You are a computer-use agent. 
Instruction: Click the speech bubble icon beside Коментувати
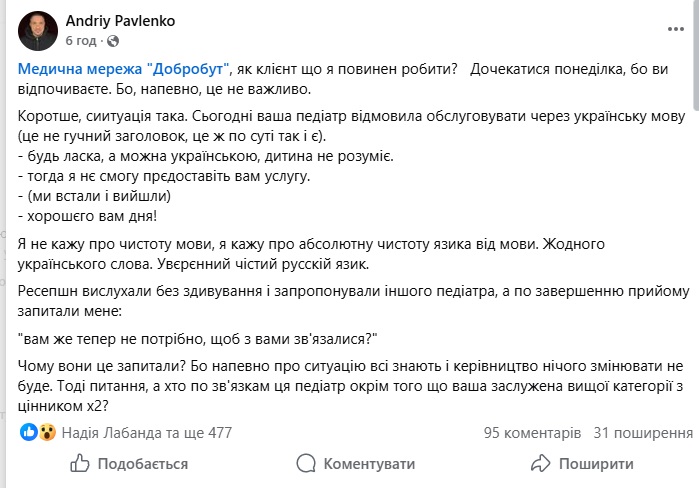(305, 464)
